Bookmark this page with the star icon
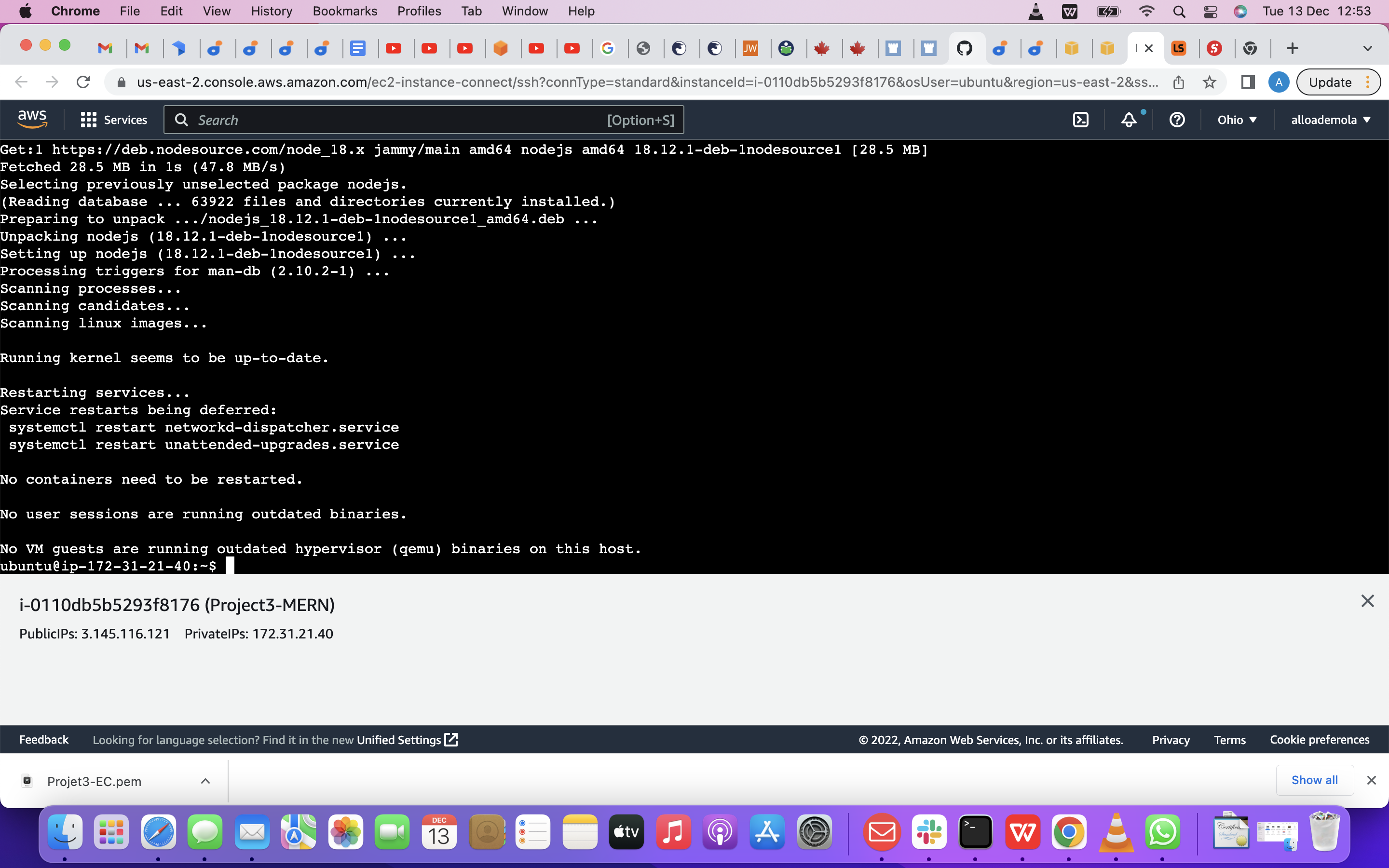The height and width of the screenshot is (868, 1389). (1210, 82)
